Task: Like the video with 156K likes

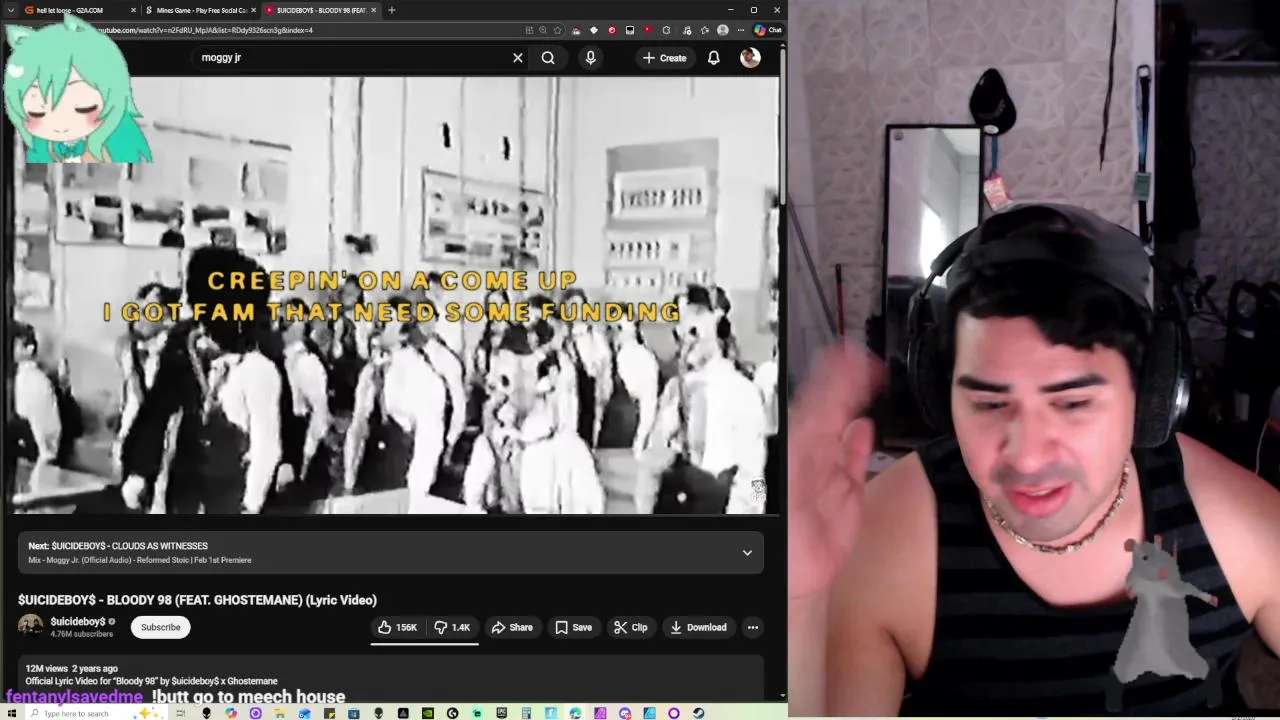Action: point(397,627)
